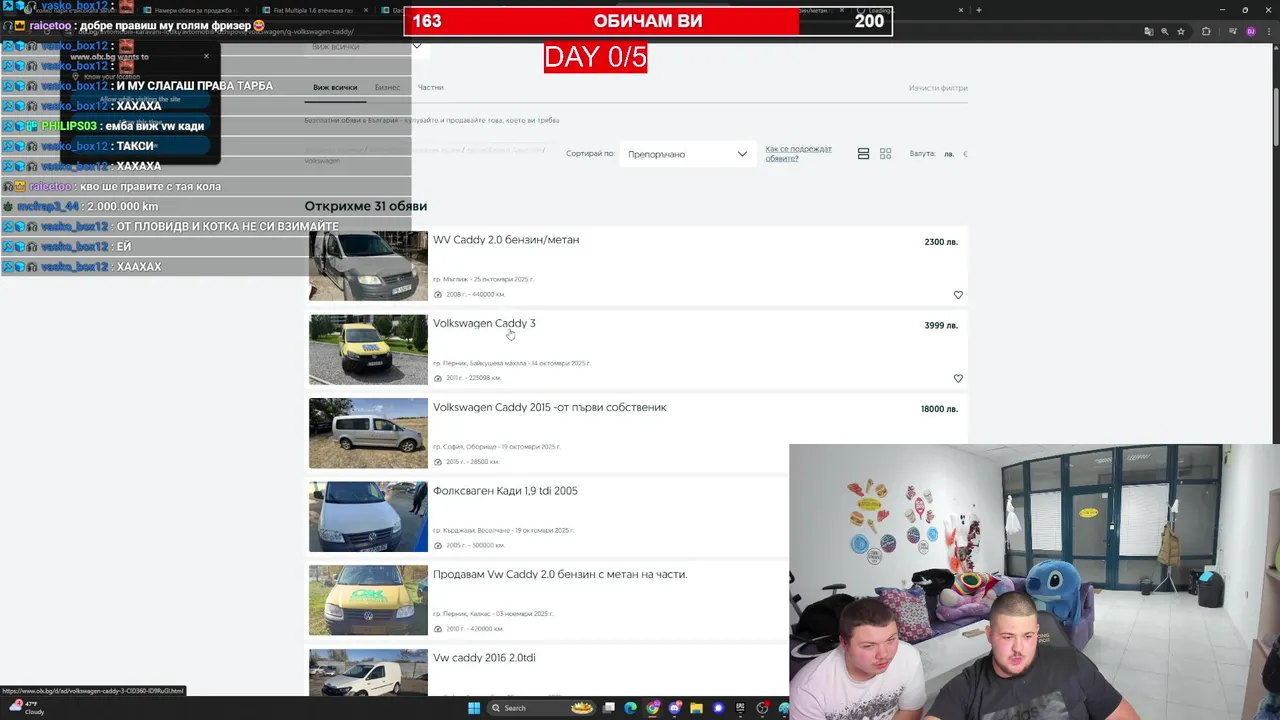This screenshot has height=720, width=1280.
Task: Select the 'Виж всички' tab
Action: 335,88
